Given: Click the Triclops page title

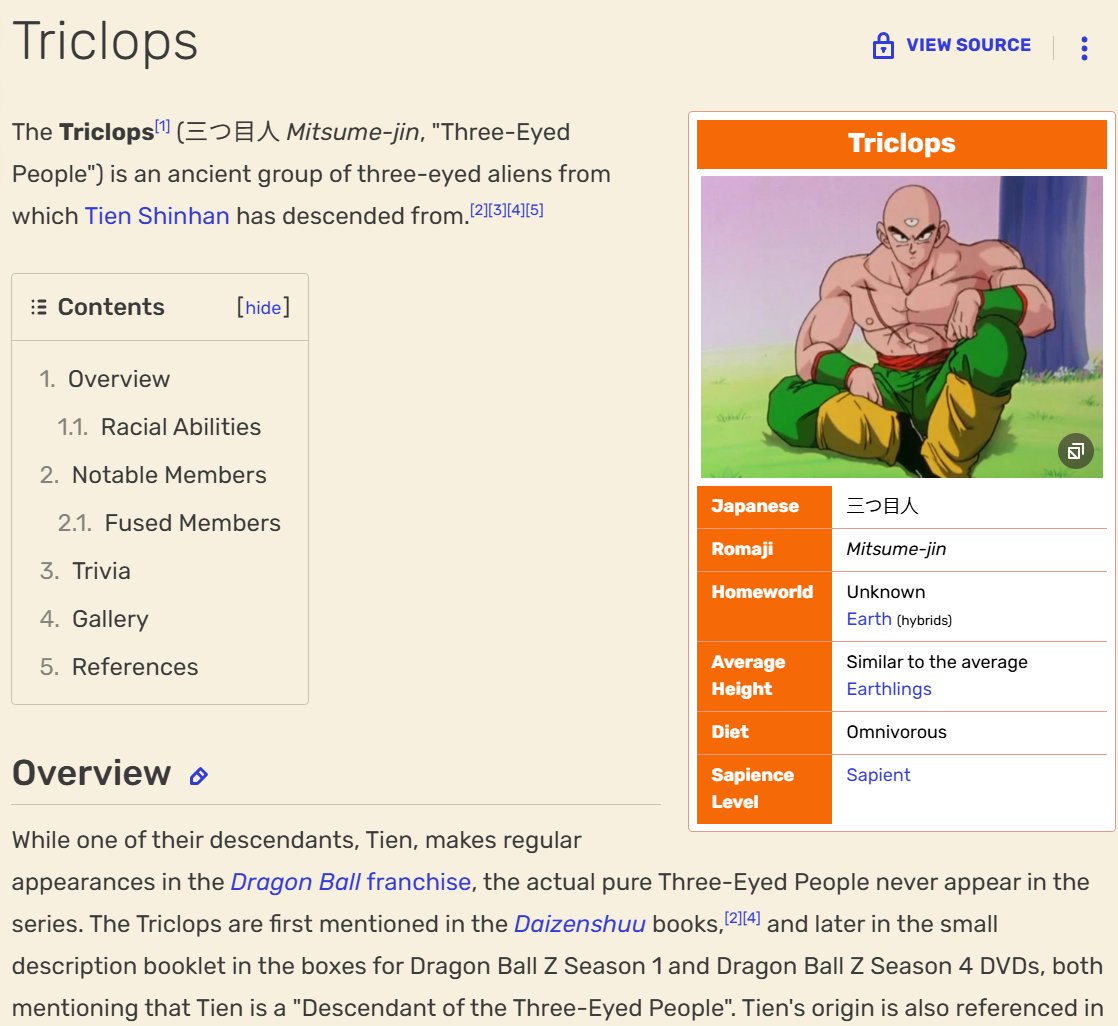Looking at the screenshot, I should coord(105,41).
